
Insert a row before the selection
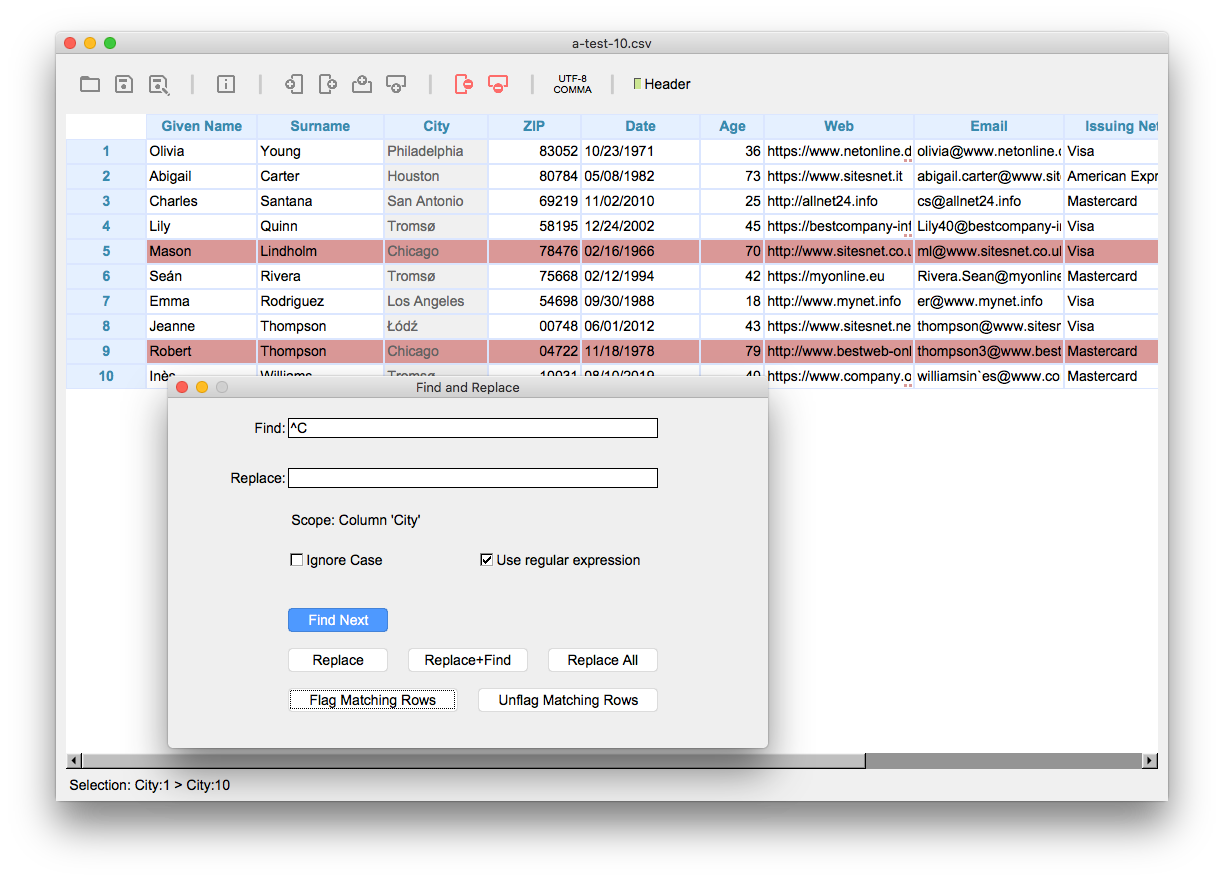pyautogui.click(x=293, y=84)
